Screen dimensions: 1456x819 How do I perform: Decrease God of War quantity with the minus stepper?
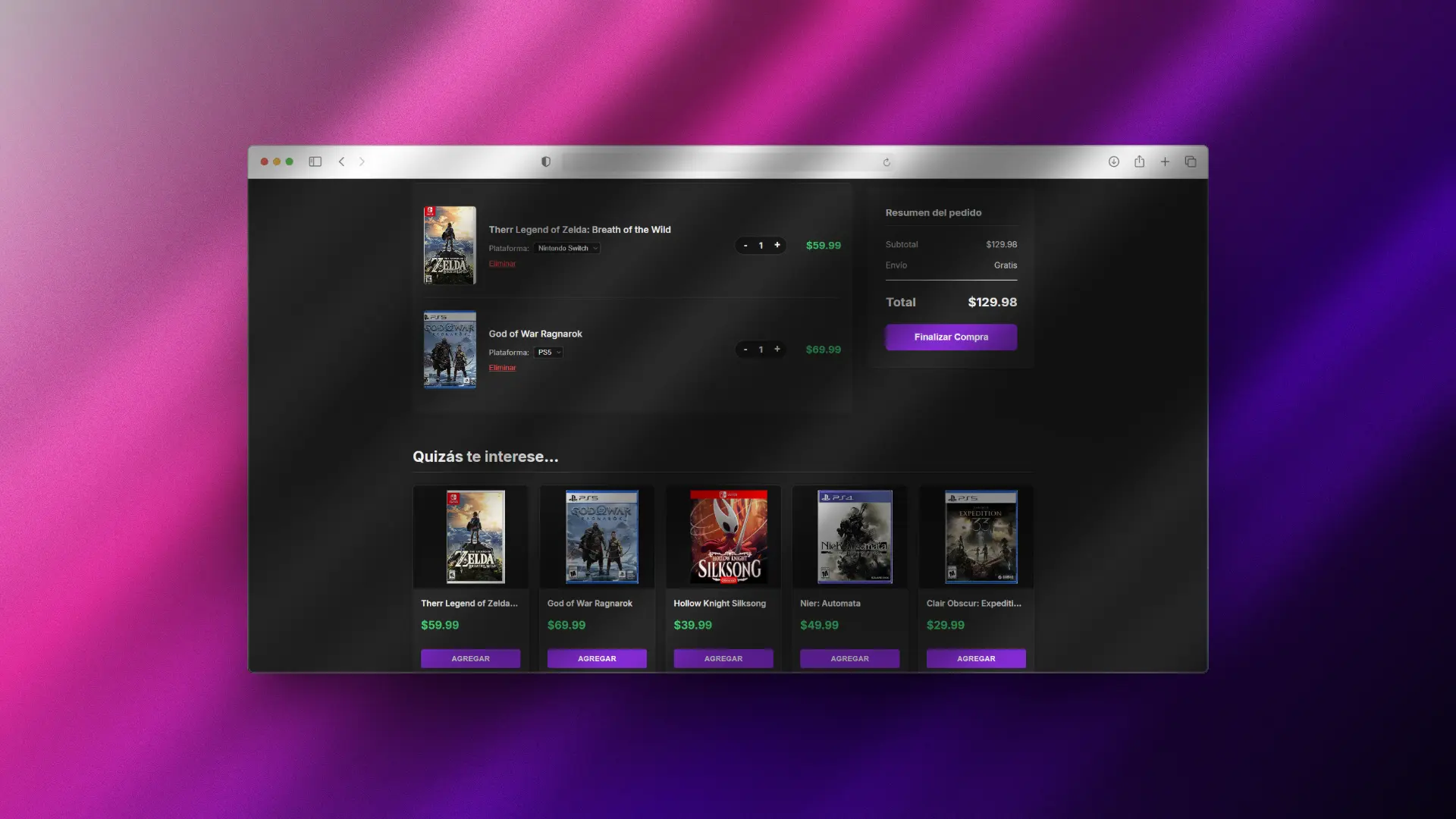745,350
